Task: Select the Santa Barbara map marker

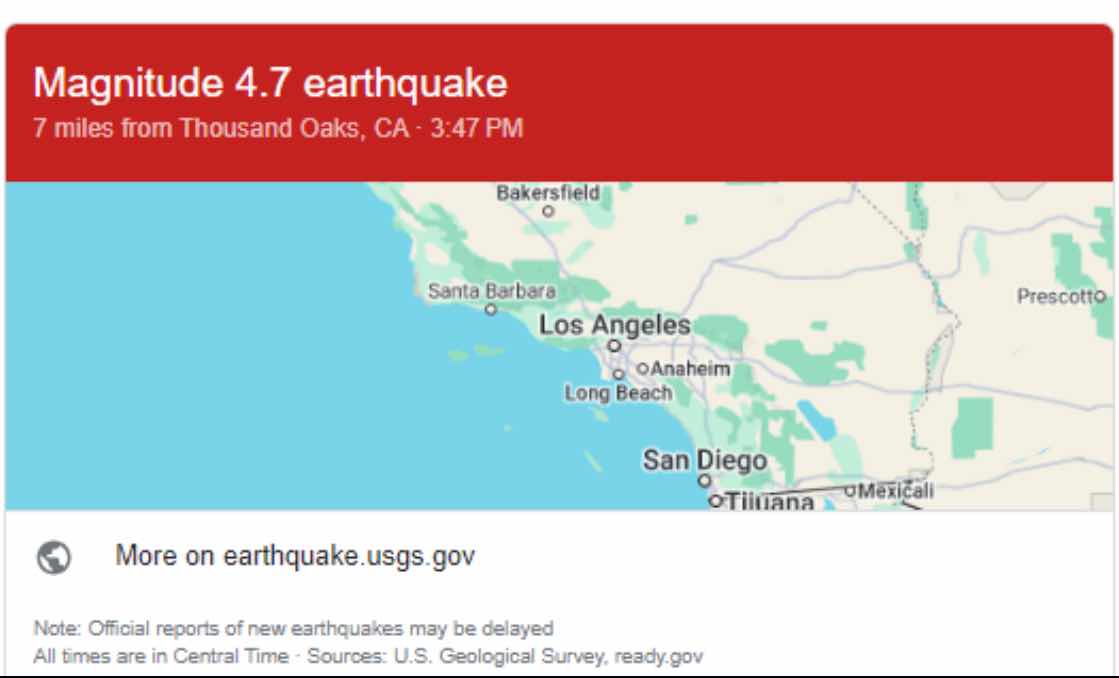Action: (x=490, y=310)
